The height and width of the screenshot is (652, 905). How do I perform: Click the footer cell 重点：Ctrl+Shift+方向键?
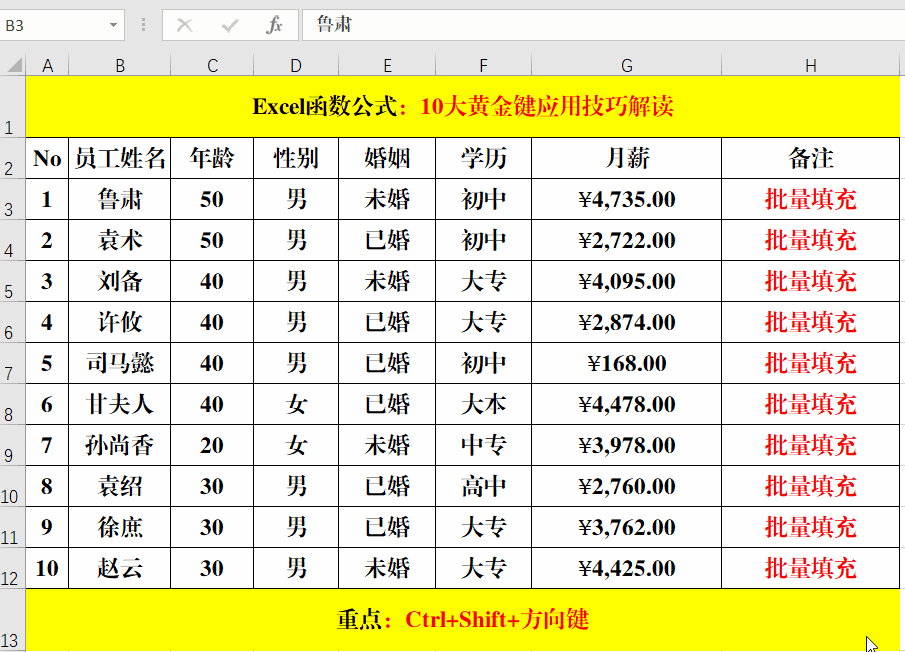click(x=463, y=620)
